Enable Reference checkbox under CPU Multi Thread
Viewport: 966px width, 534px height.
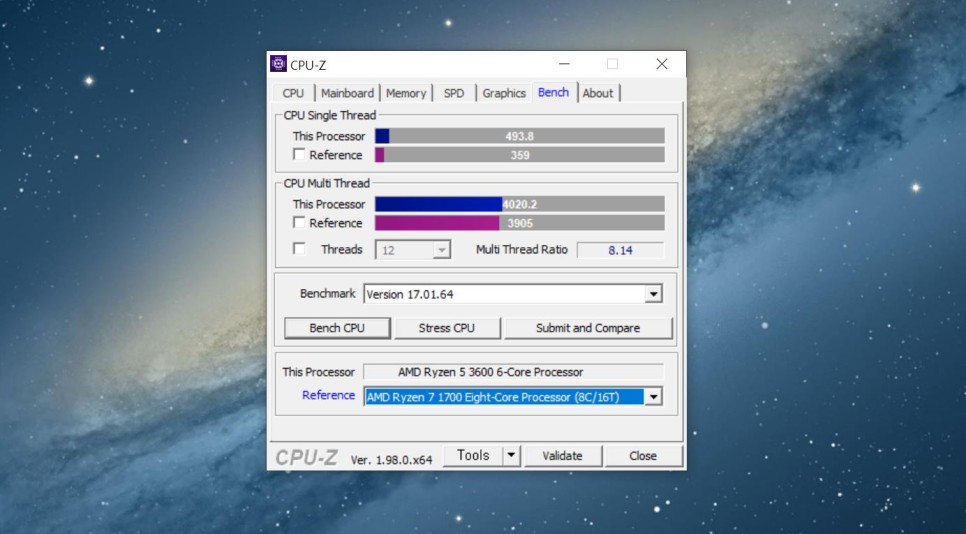(x=299, y=222)
